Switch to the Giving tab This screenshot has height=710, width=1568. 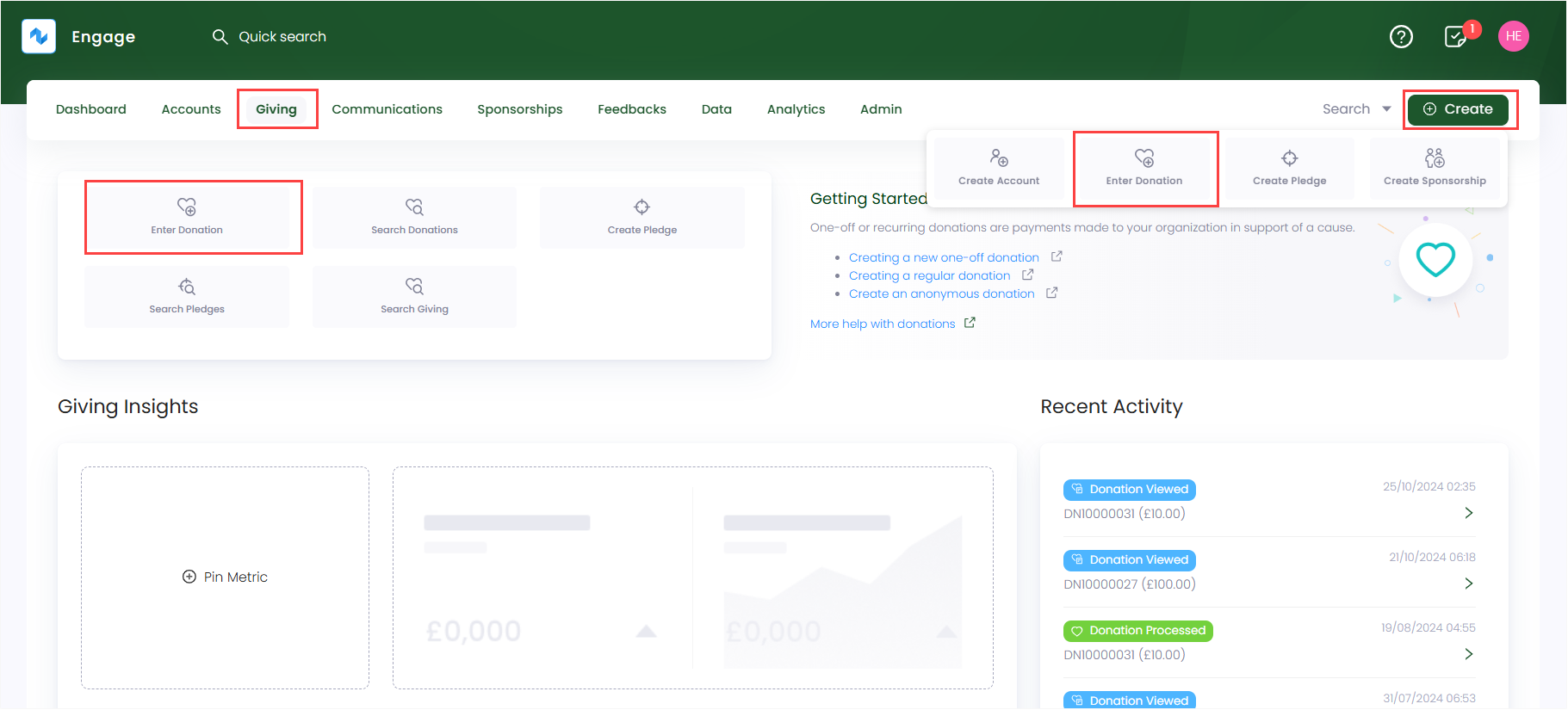pos(276,109)
